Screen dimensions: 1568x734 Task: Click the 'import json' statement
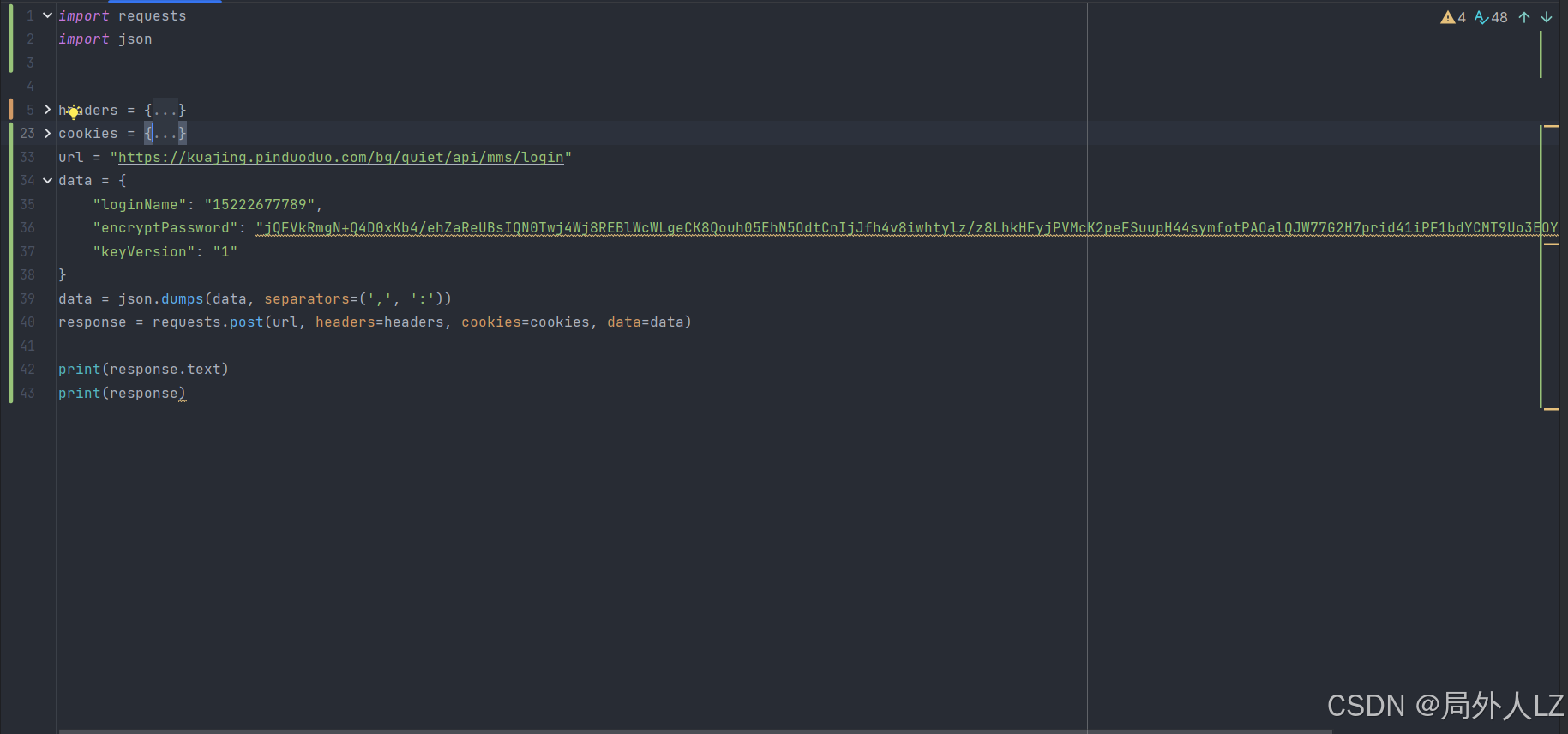(x=105, y=39)
